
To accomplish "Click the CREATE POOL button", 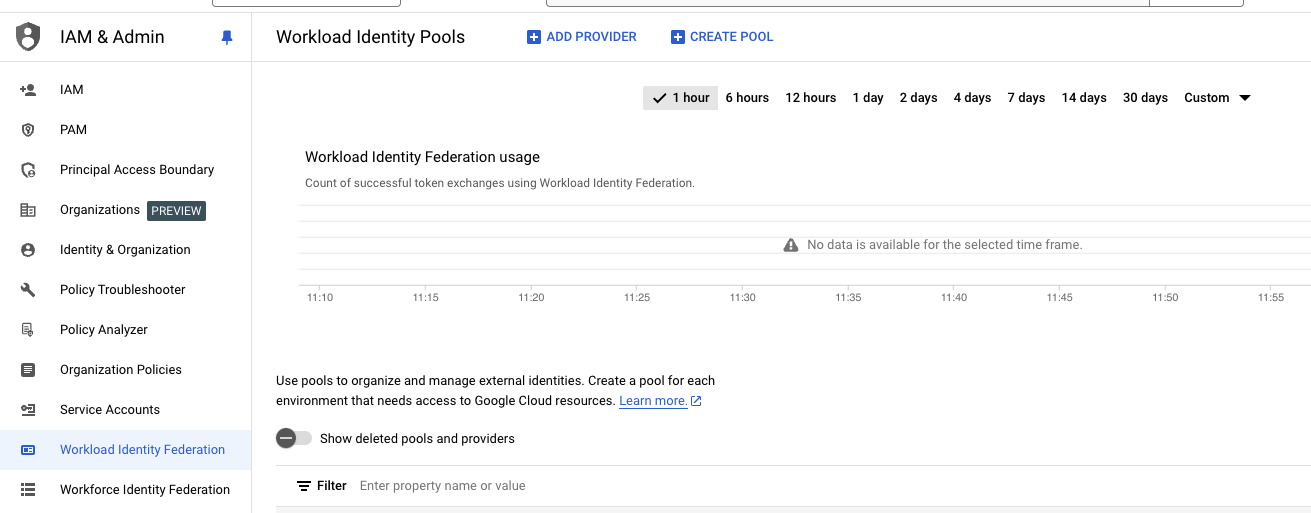I will click(x=722, y=37).
